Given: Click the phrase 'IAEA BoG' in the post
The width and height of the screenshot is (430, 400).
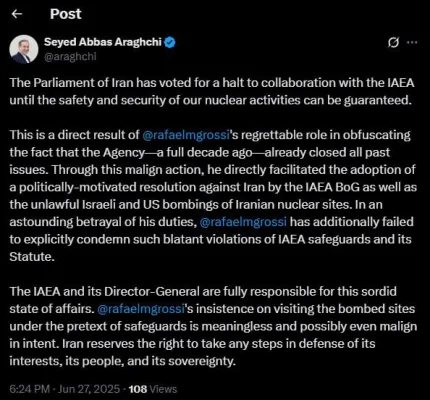Looking at the screenshot, I should point(332,187).
